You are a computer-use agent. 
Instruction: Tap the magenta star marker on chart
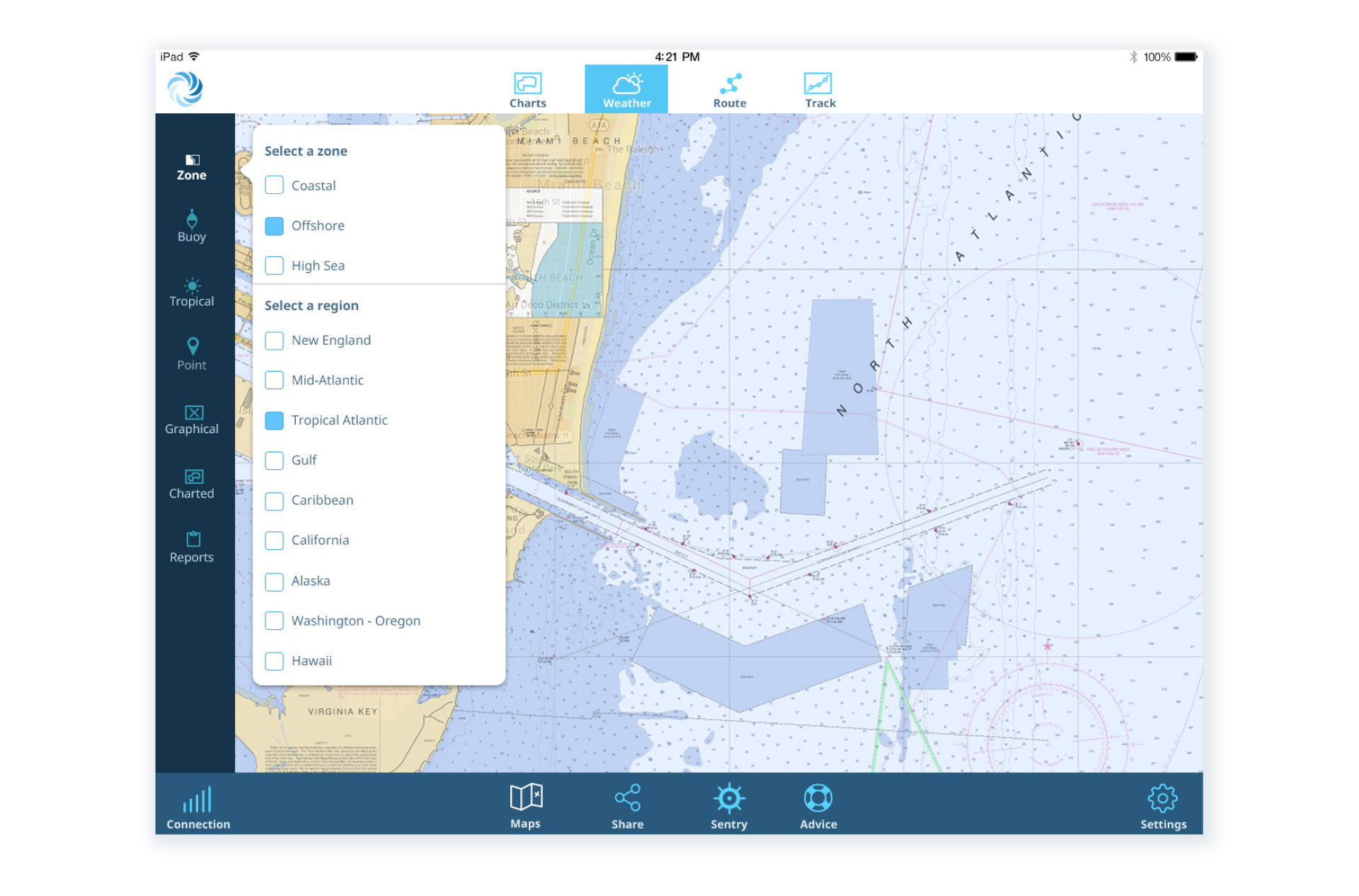tap(1048, 645)
